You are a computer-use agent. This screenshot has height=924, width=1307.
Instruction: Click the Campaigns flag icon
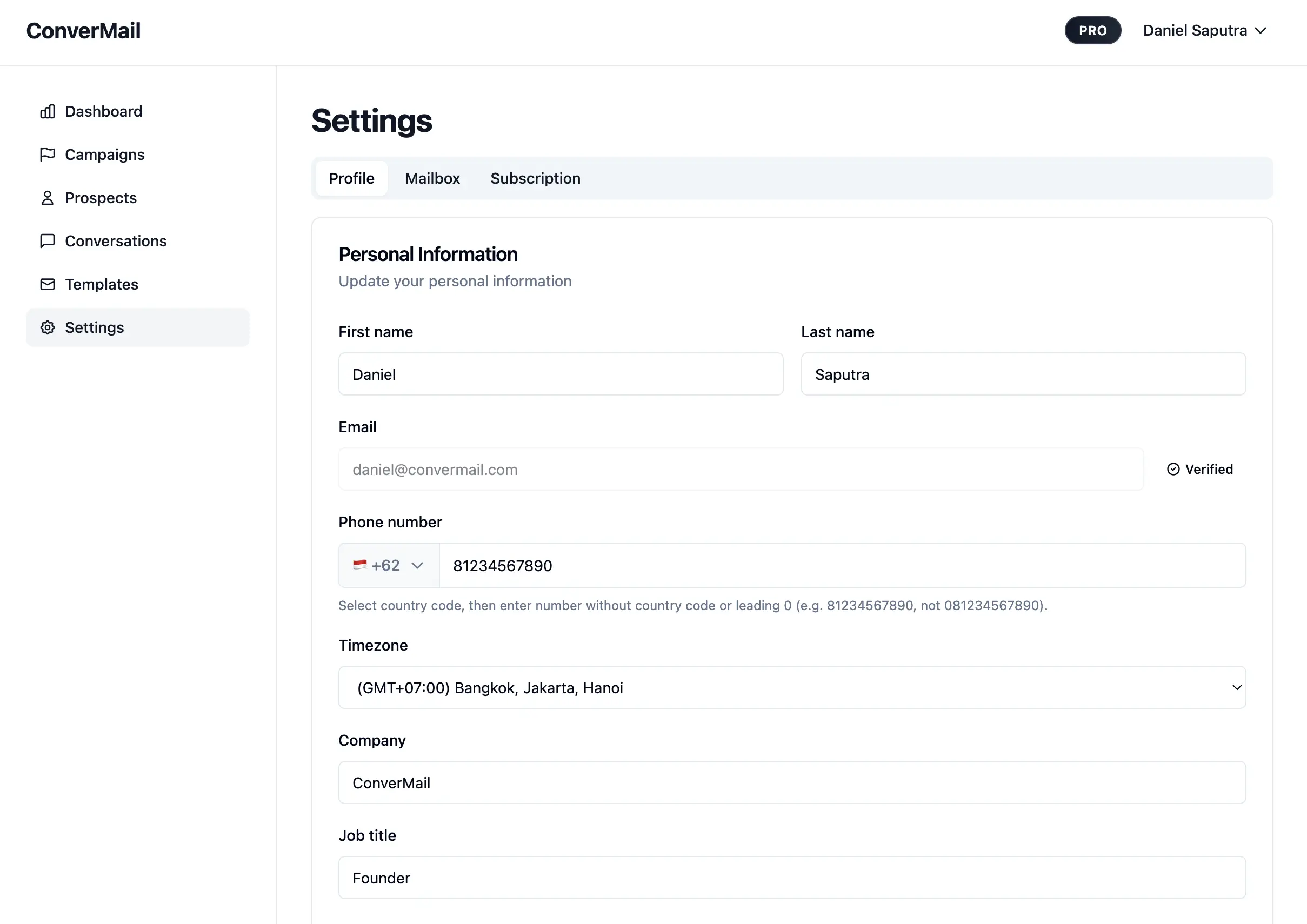pos(47,155)
